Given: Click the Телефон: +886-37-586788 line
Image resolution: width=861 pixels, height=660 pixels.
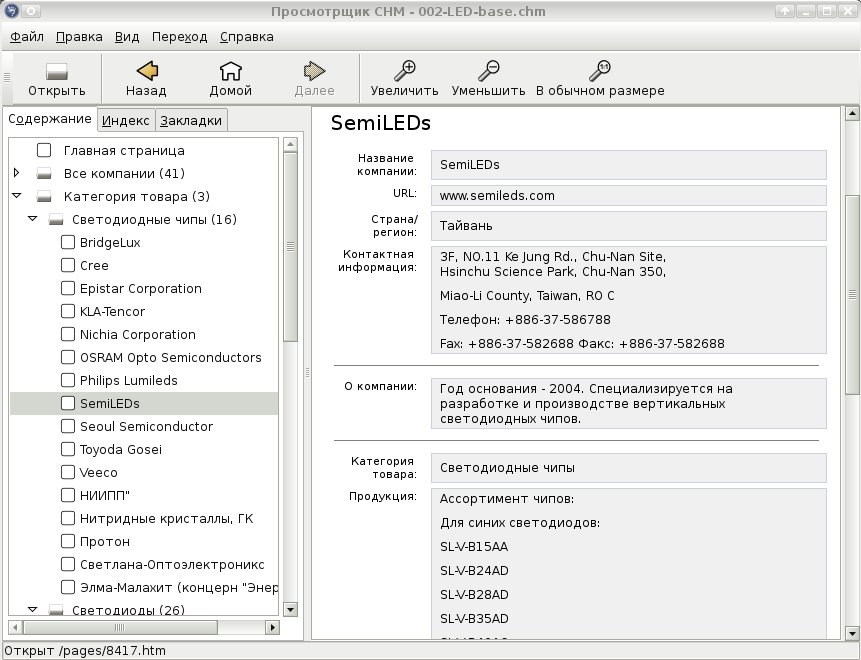Looking at the screenshot, I should [x=525, y=320].
